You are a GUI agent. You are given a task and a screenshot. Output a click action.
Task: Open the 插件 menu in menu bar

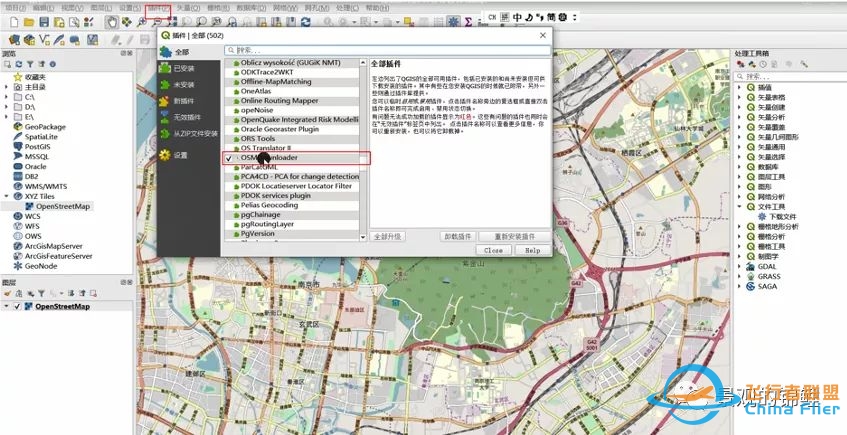coord(158,9)
